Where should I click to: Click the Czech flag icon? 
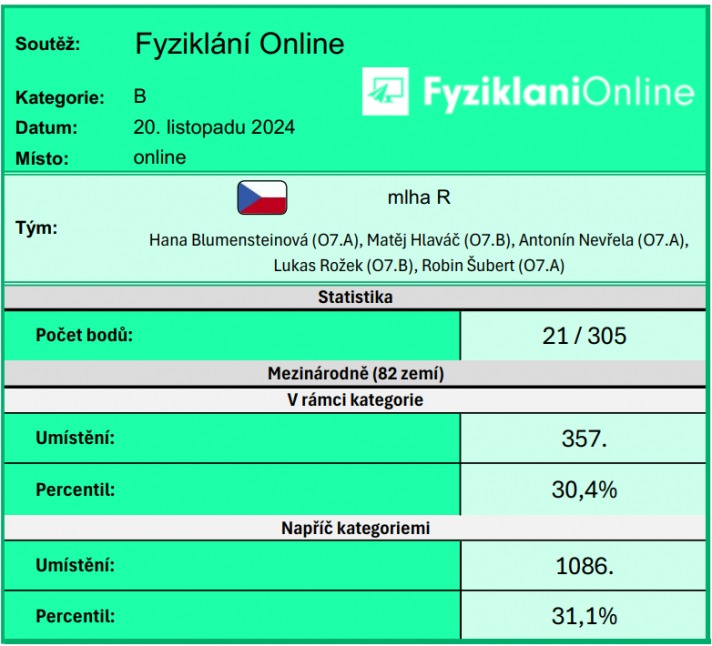click(x=262, y=197)
